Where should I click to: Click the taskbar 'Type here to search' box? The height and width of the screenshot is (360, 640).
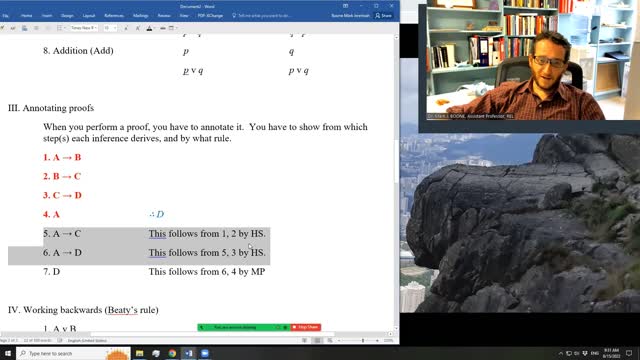73,353
